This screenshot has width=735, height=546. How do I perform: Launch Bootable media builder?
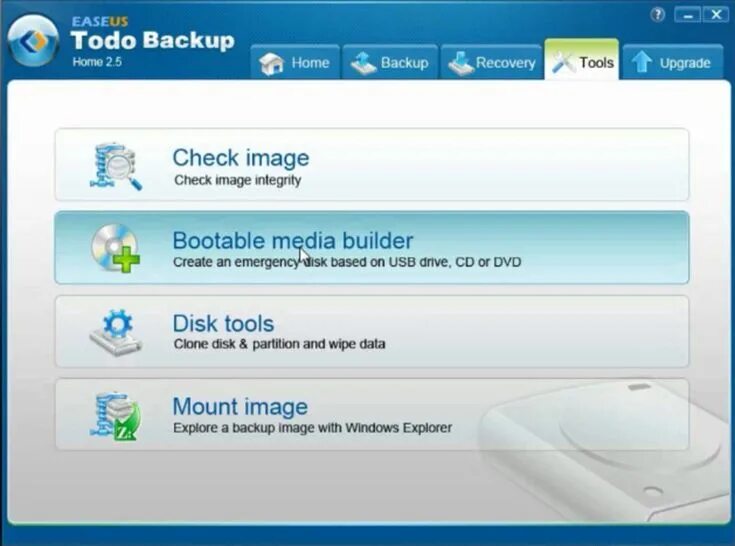click(372, 247)
